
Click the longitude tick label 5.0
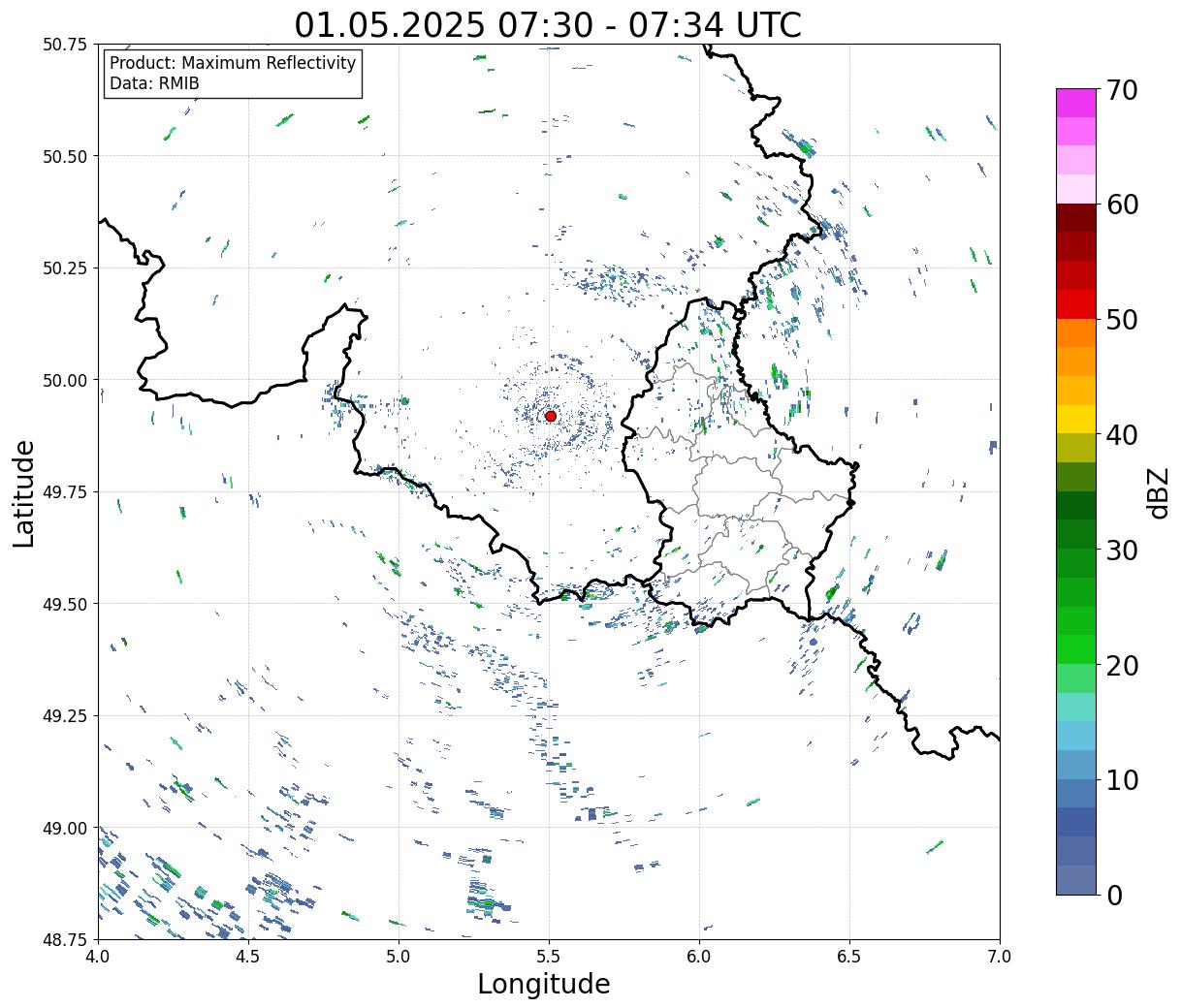point(399,957)
